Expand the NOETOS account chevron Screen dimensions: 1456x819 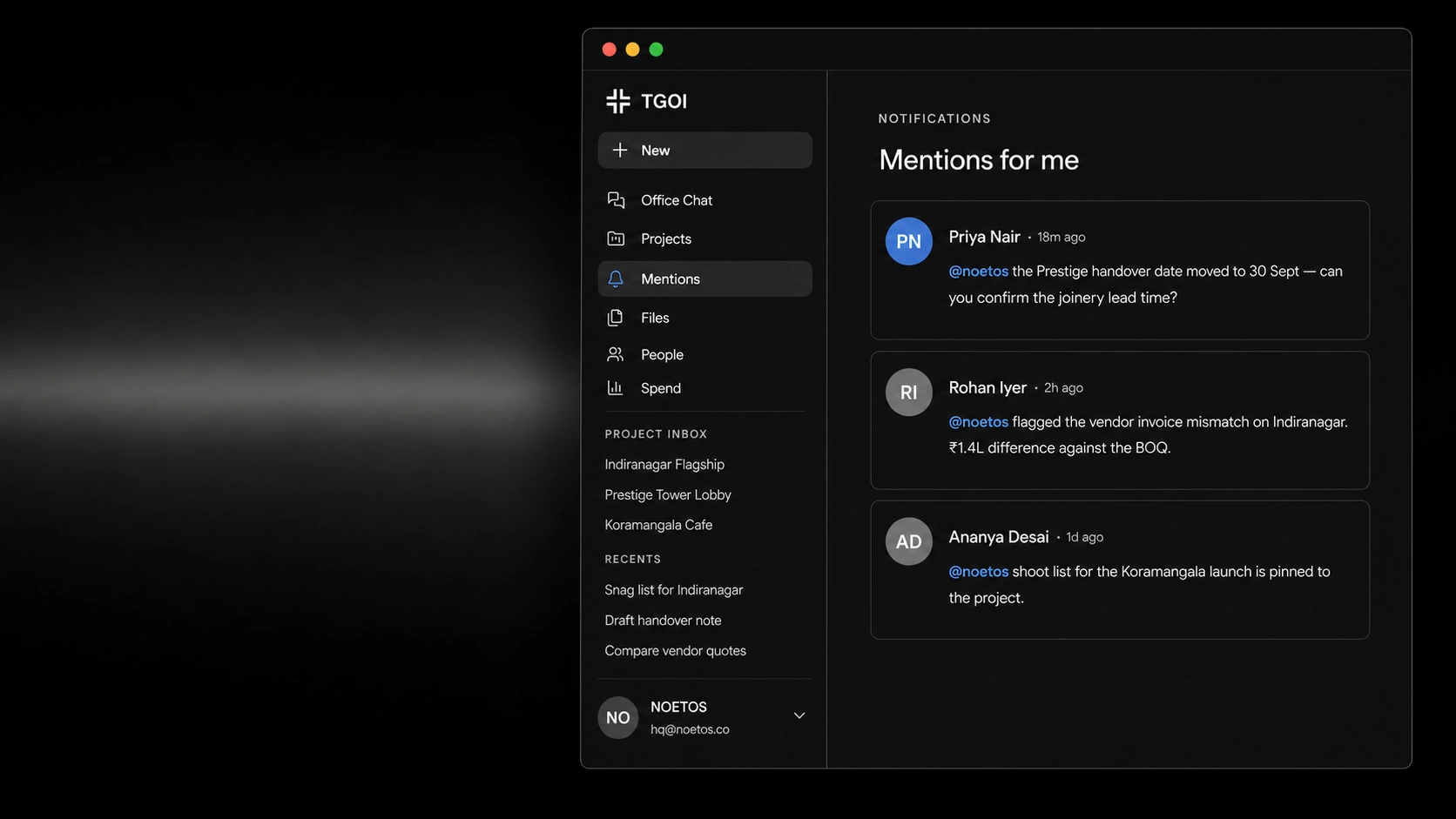(x=799, y=715)
